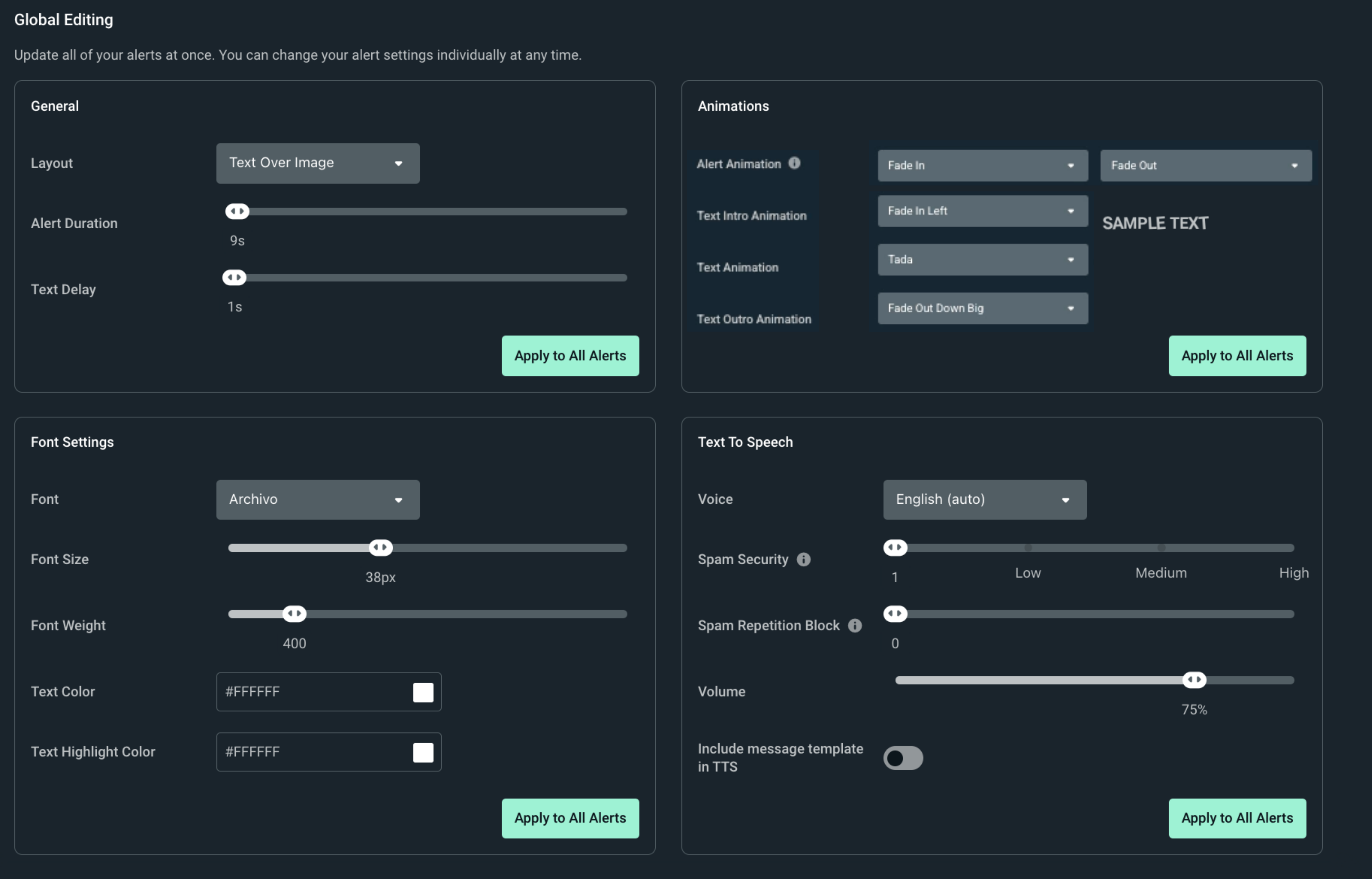Open the Tada text animation dropdown
Image resolution: width=1372 pixels, height=879 pixels.
[x=982, y=260]
